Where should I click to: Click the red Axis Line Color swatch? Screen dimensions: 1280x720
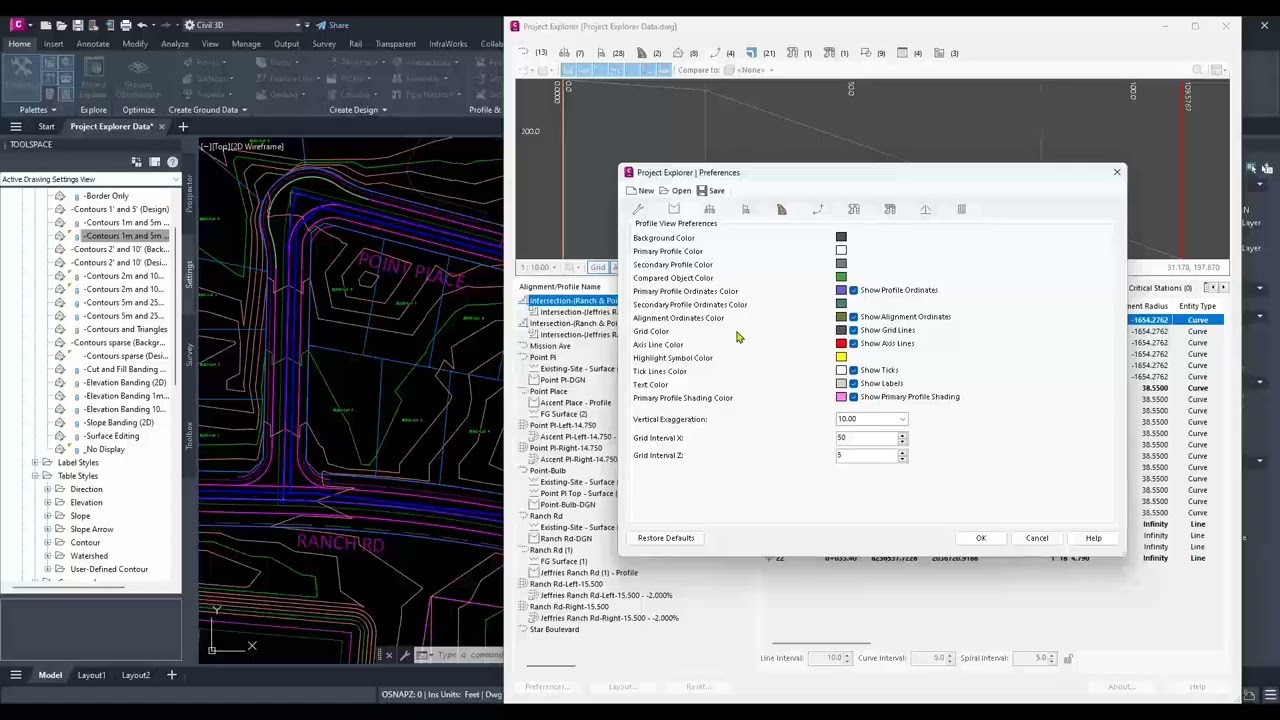pos(841,344)
